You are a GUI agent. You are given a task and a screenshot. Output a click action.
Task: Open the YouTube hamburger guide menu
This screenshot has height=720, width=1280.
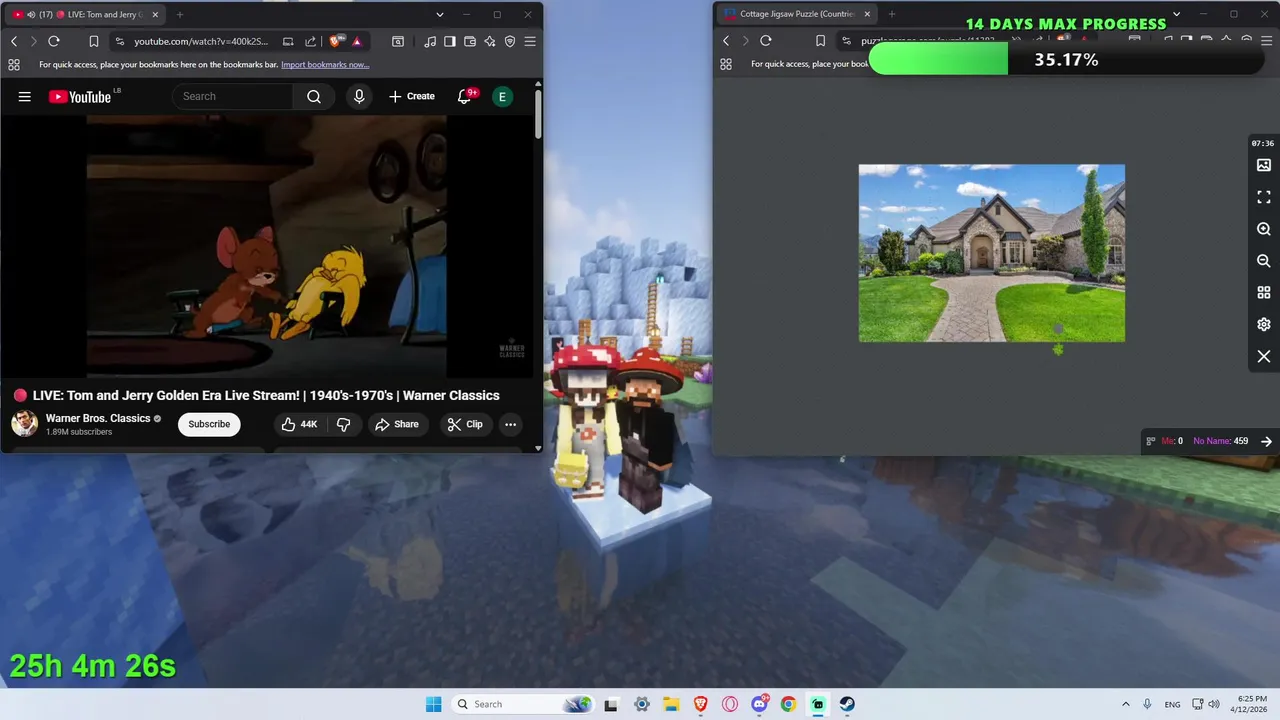25,96
